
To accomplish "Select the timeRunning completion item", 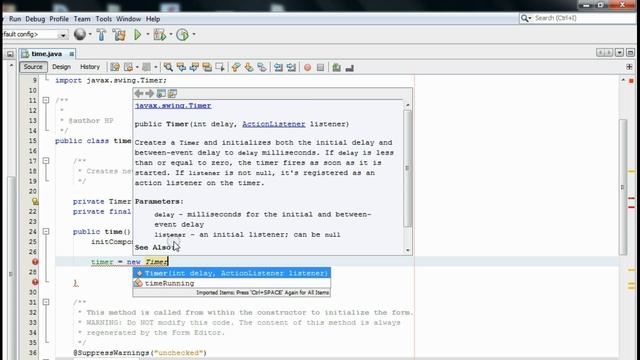I will (232, 283).
